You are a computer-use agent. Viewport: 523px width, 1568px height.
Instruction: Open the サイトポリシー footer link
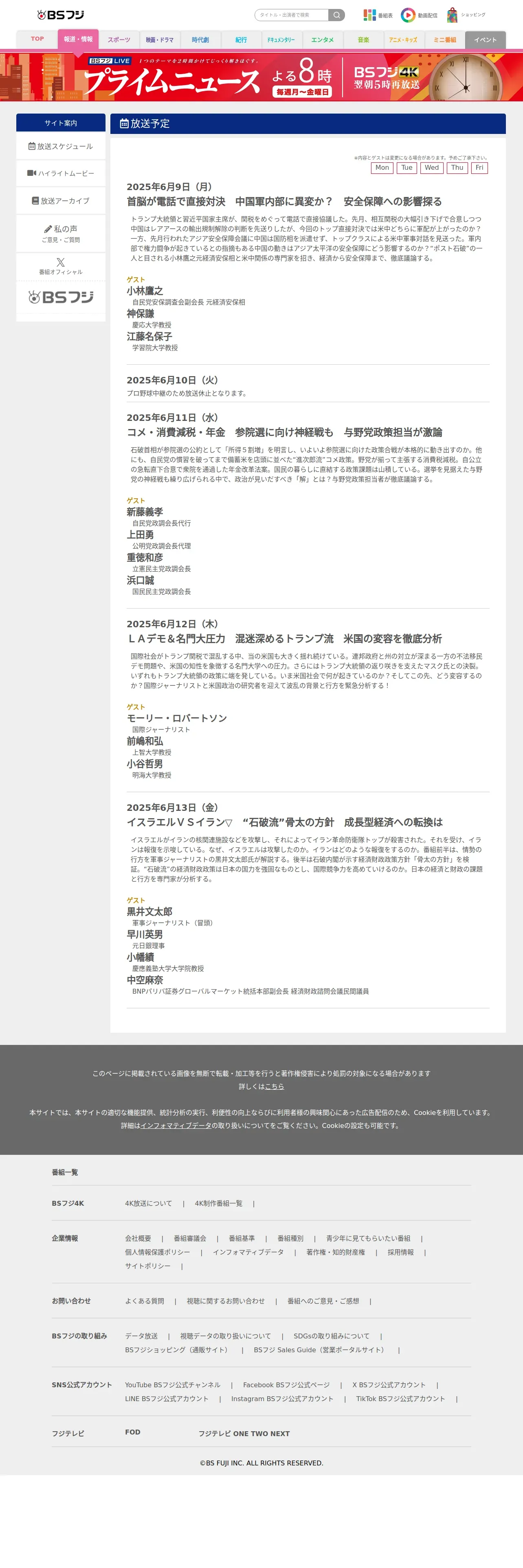click(148, 1266)
